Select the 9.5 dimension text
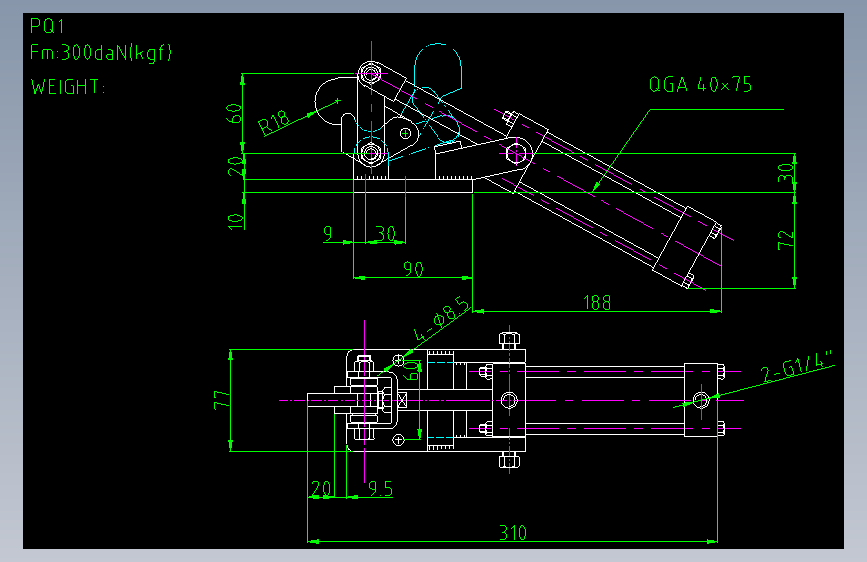This screenshot has width=867, height=562. click(380, 489)
